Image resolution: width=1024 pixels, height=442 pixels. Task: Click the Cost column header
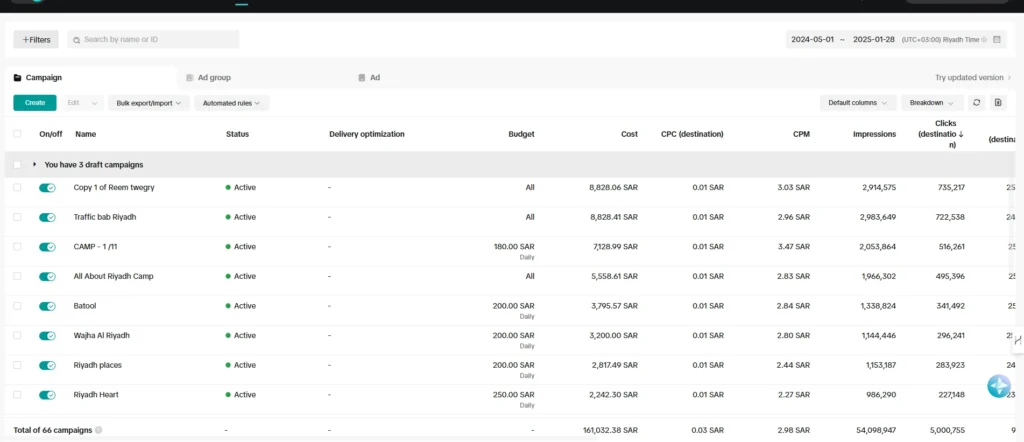(630, 134)
